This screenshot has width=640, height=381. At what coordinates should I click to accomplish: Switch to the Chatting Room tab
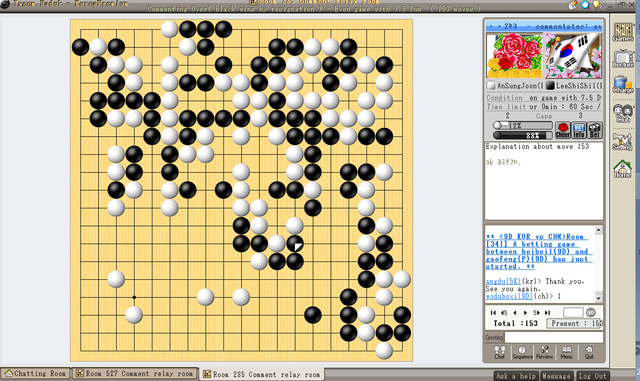coord(36,373)
